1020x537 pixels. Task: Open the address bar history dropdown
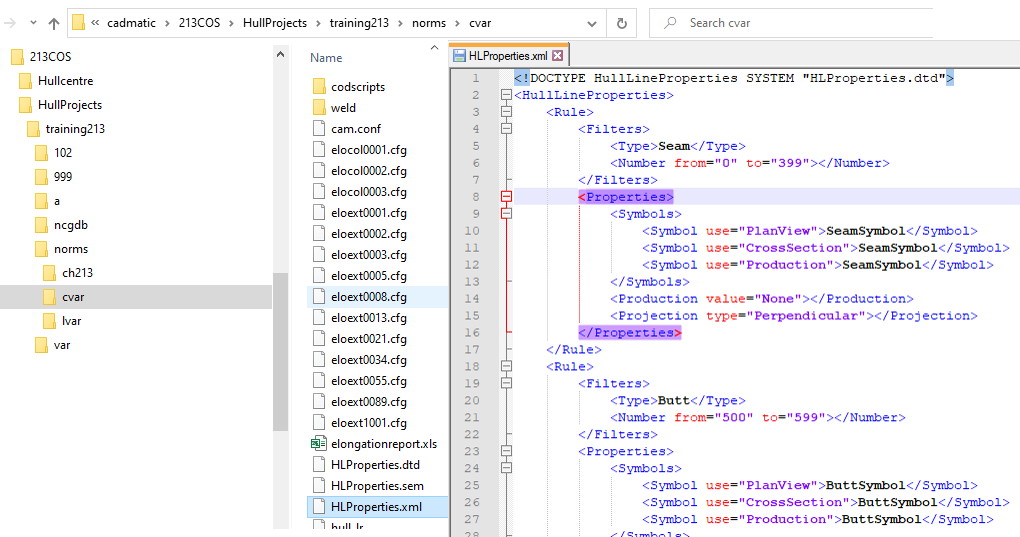[x=593, y=23]
